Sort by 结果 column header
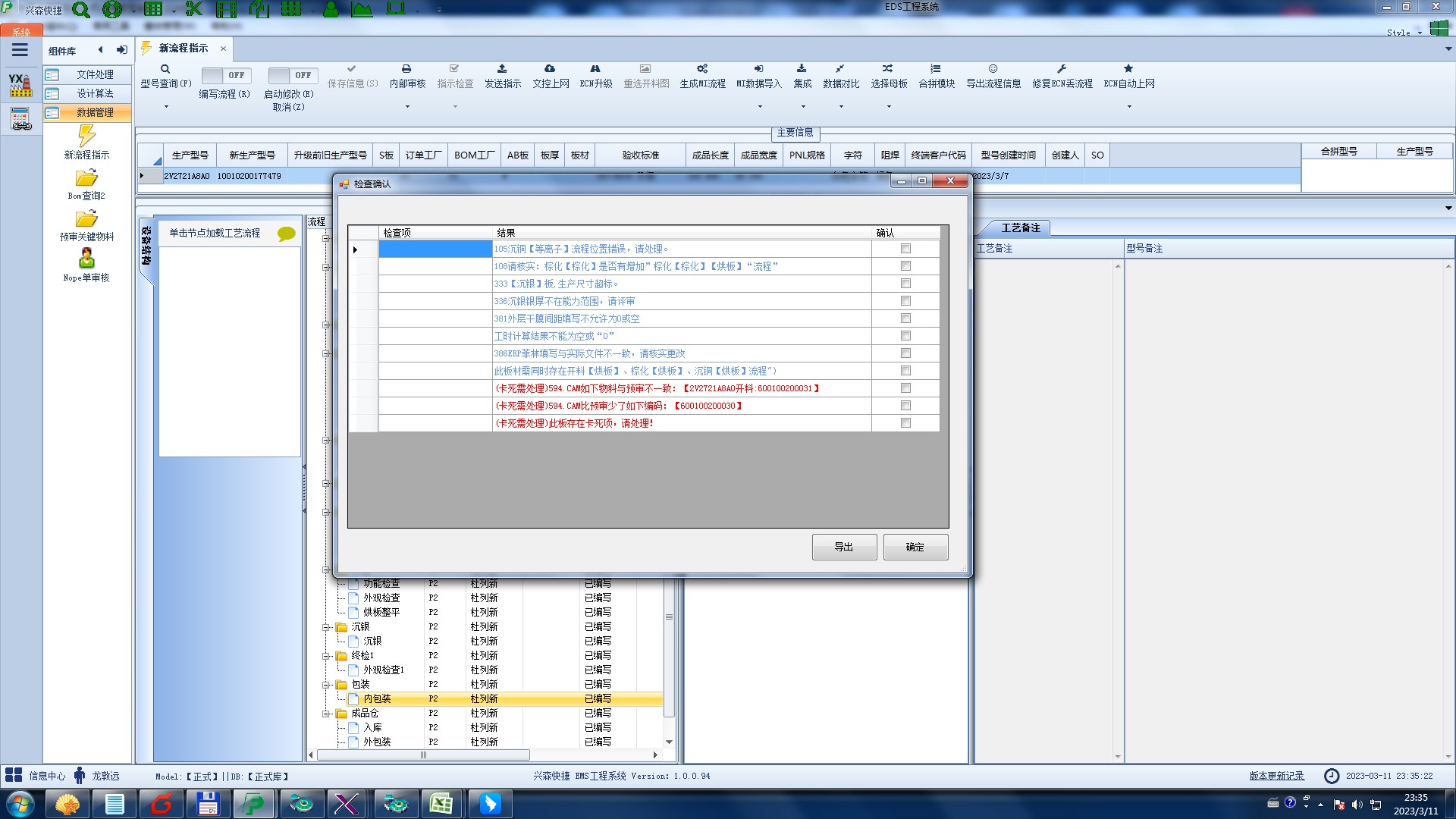 [682, 233]
